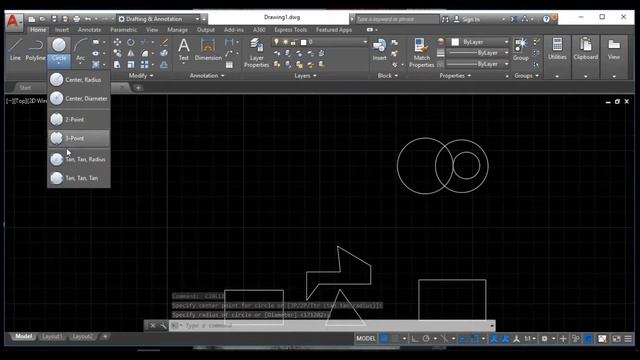Toggle grid display in status bar

(x=384, y=338)
